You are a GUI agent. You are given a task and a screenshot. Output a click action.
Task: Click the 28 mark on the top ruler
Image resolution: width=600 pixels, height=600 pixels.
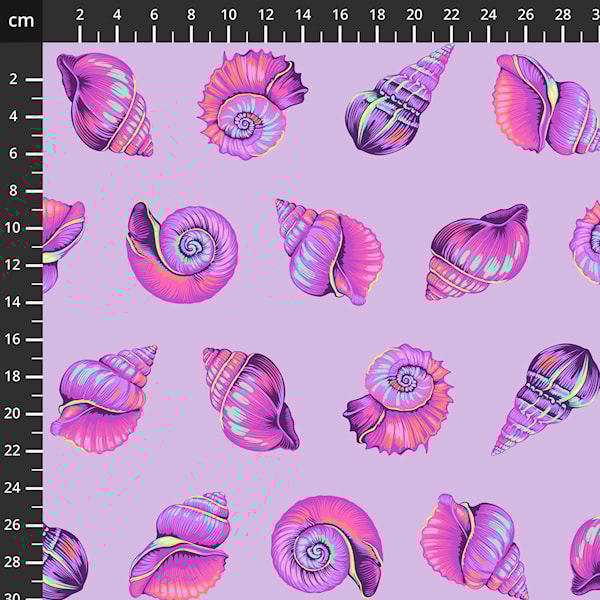[x=562, y=14]
